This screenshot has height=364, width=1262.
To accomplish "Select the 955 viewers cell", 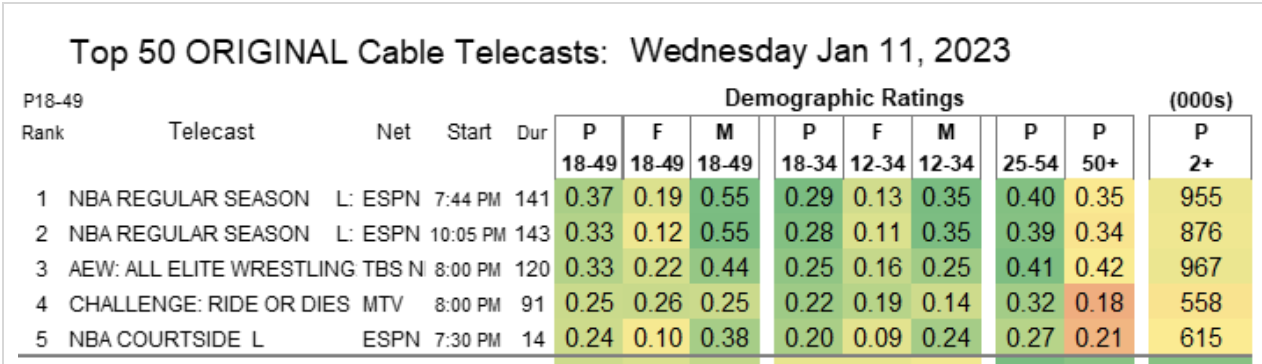I will click(x=1201, y=200).
